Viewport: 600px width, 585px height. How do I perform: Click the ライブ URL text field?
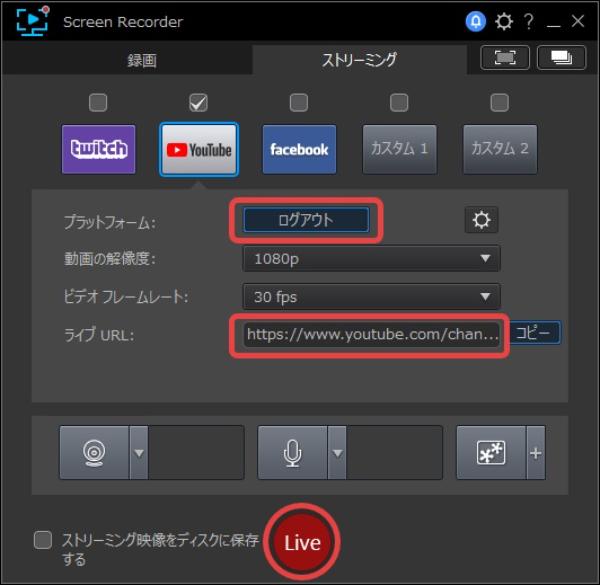[371, 335]
